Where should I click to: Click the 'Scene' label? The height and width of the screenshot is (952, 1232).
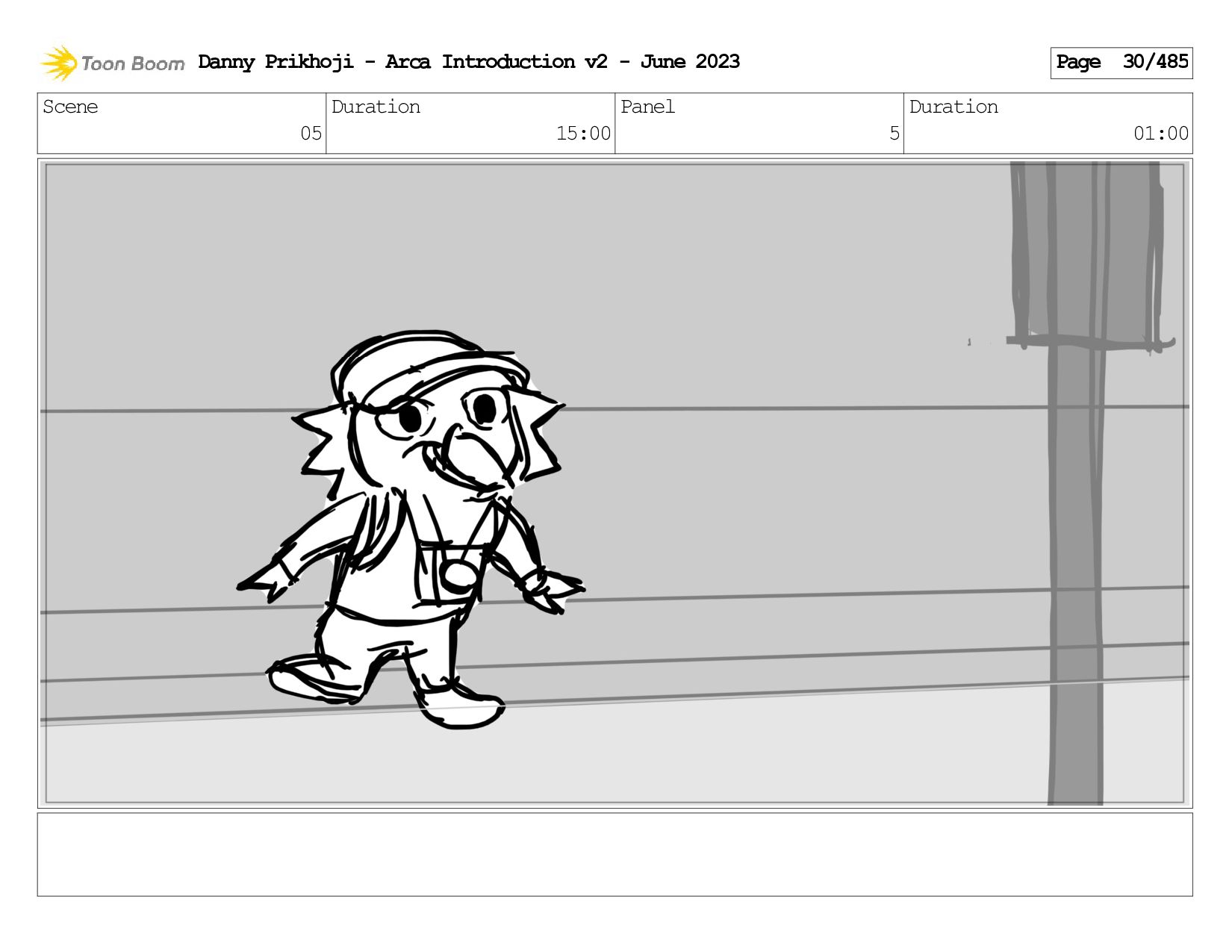pos(70,107)
